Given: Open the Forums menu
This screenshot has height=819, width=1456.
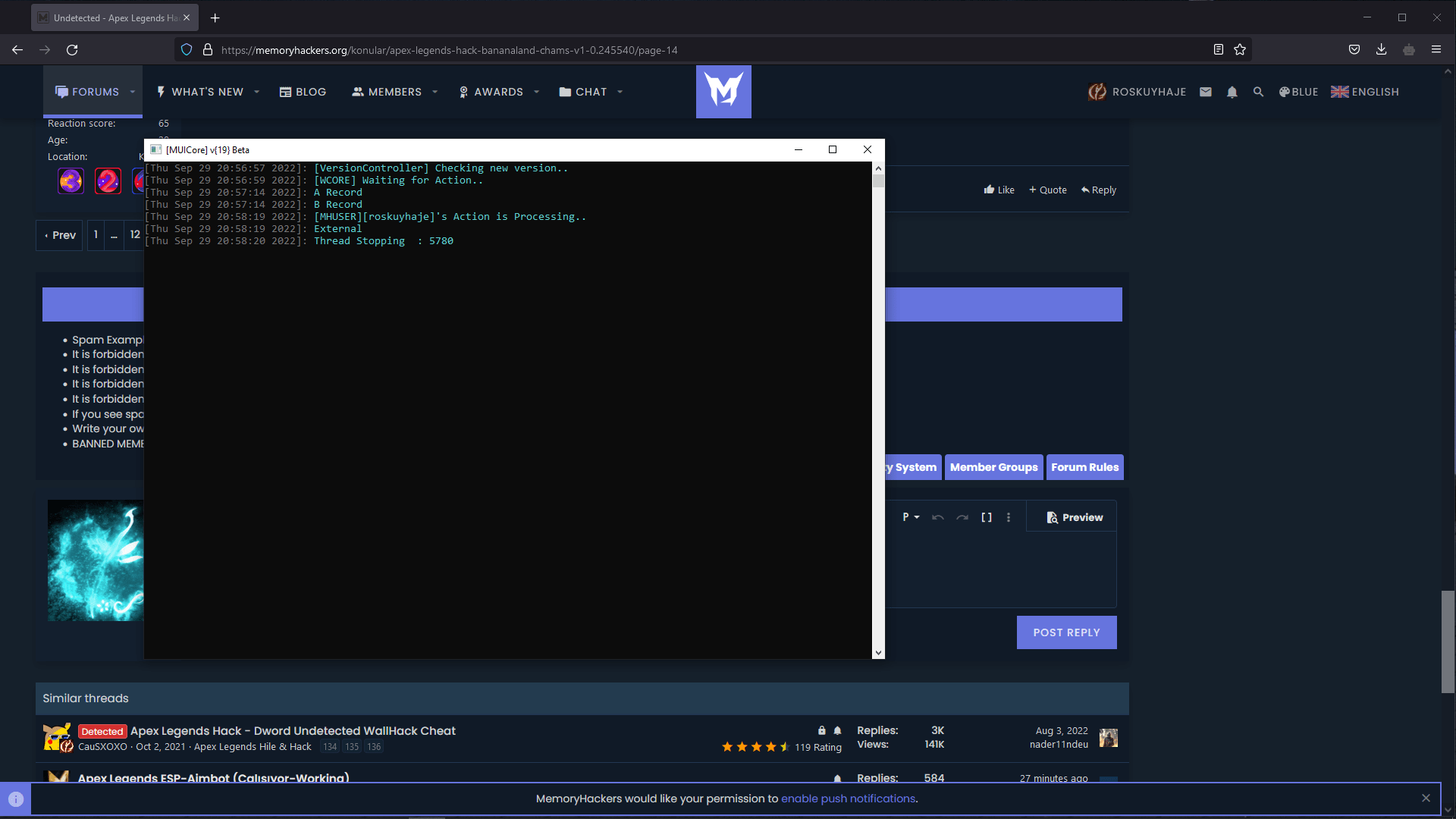Looking at the screenshot, I should click(x=87, y=92).
